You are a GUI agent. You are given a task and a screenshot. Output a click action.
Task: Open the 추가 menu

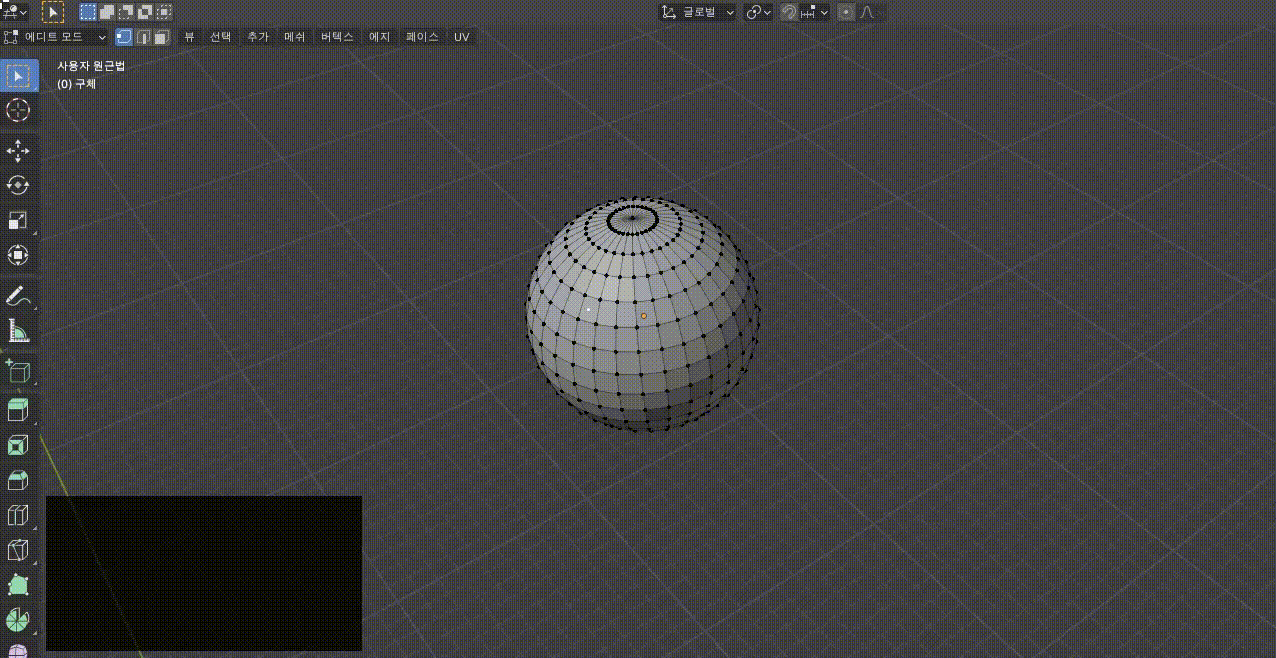[x=258, y=37]
